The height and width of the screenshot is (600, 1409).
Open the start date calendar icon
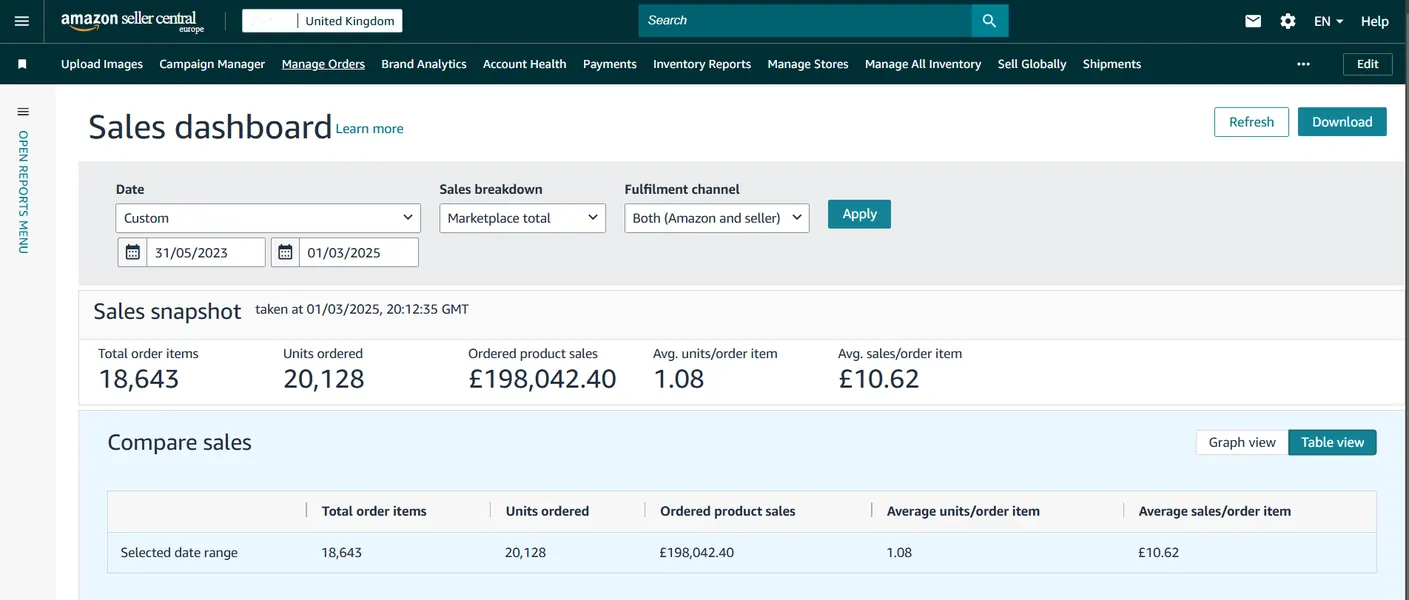133,252
